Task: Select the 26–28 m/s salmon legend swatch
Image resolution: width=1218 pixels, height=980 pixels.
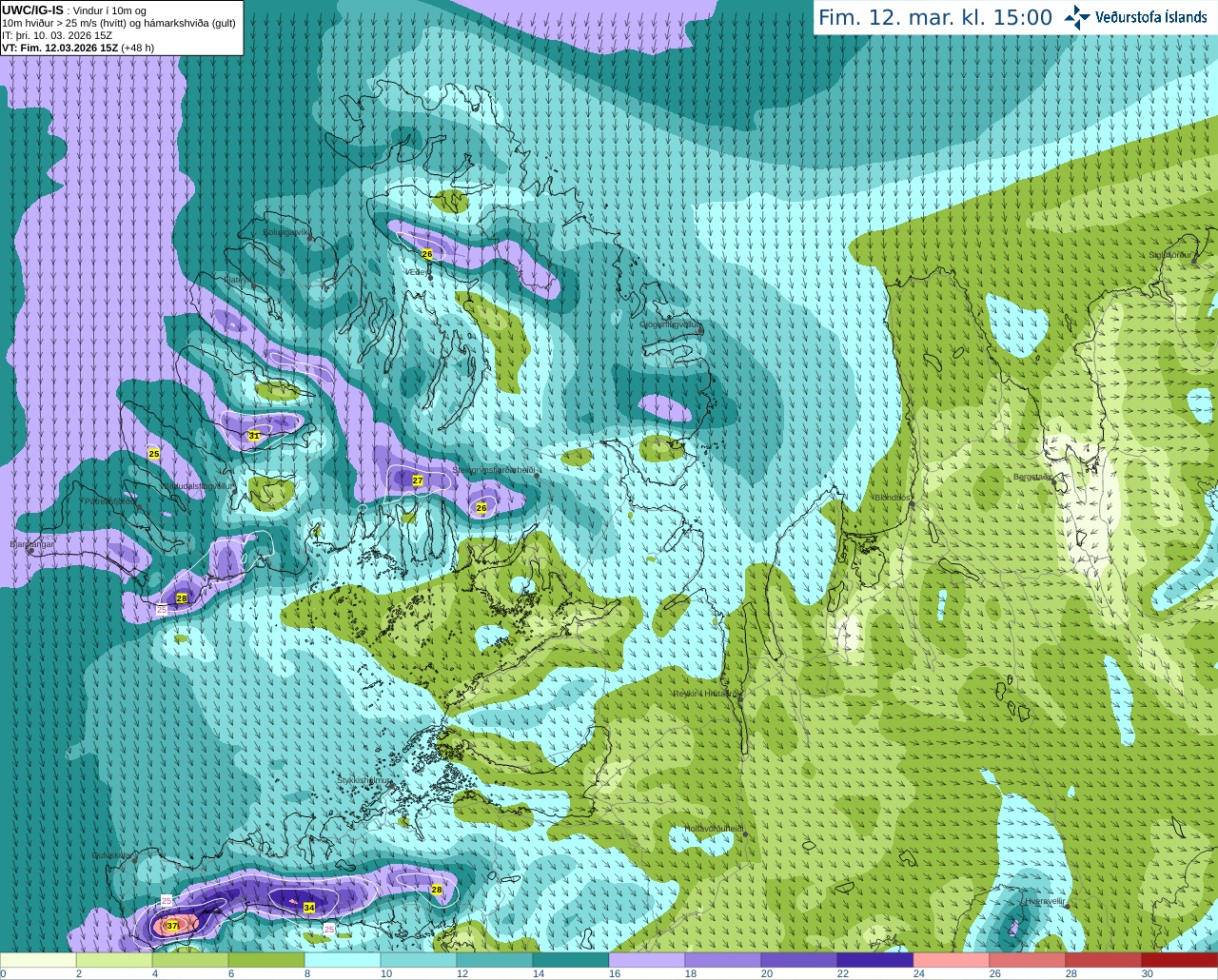Action: click(1028, 960)
